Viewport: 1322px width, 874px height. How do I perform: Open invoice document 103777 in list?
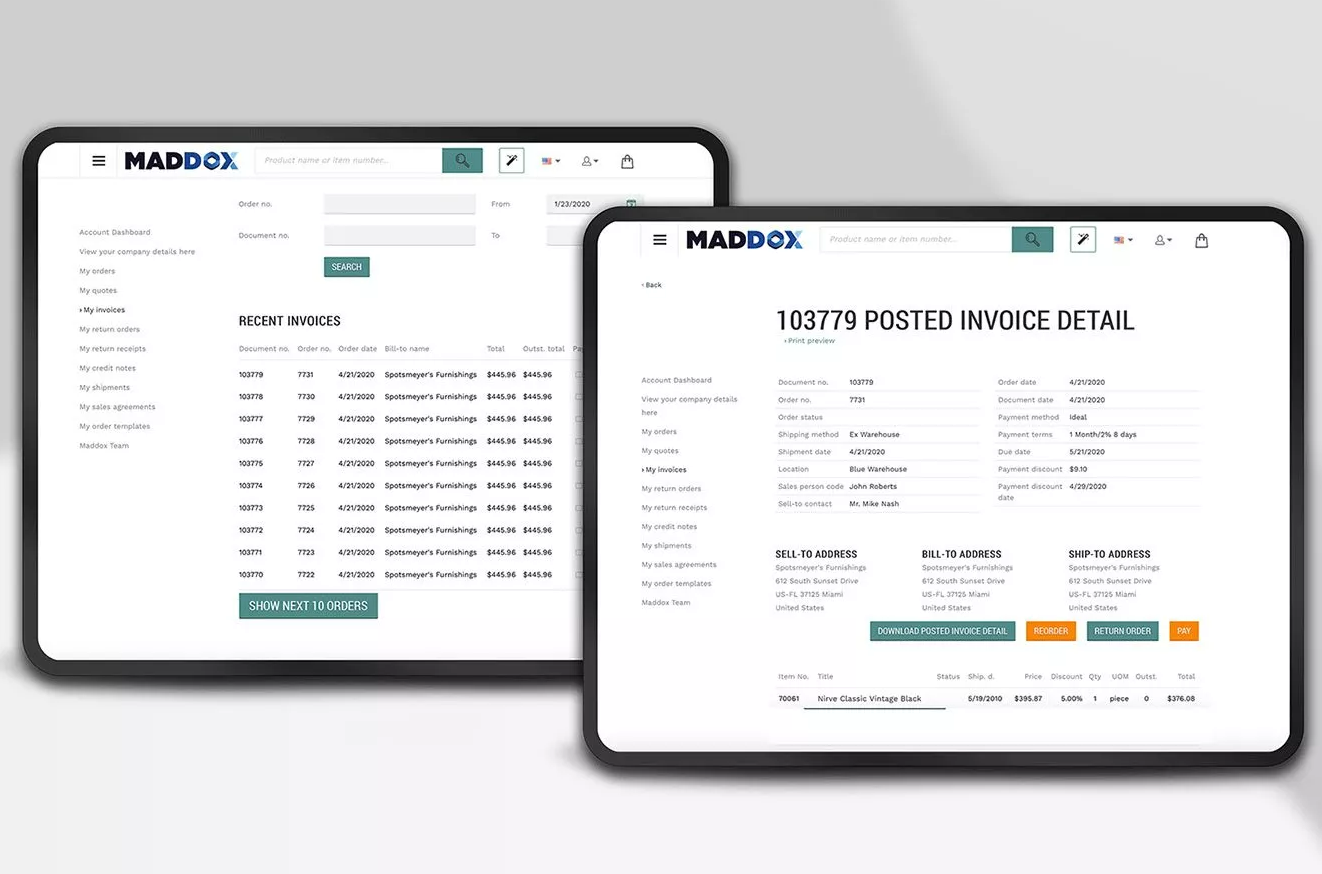click(251, 419)
